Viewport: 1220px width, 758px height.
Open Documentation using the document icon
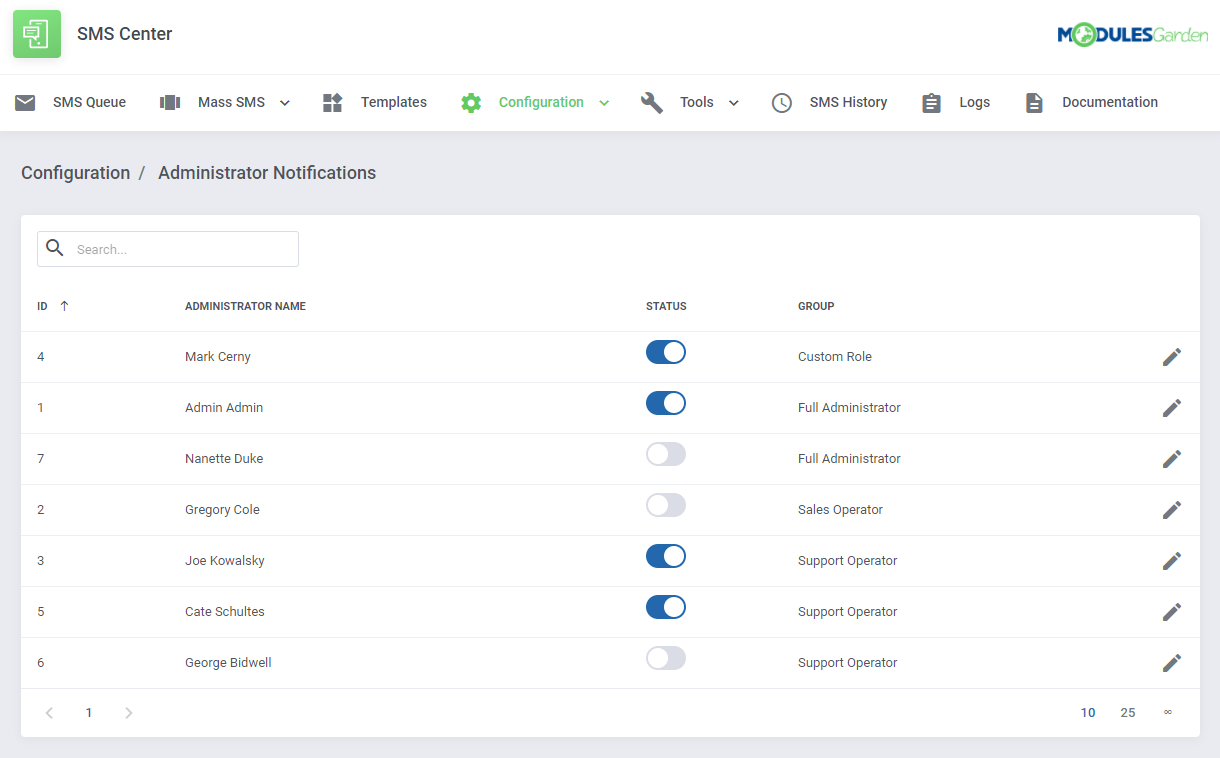pyautogui.click(x=1034, y=101)
